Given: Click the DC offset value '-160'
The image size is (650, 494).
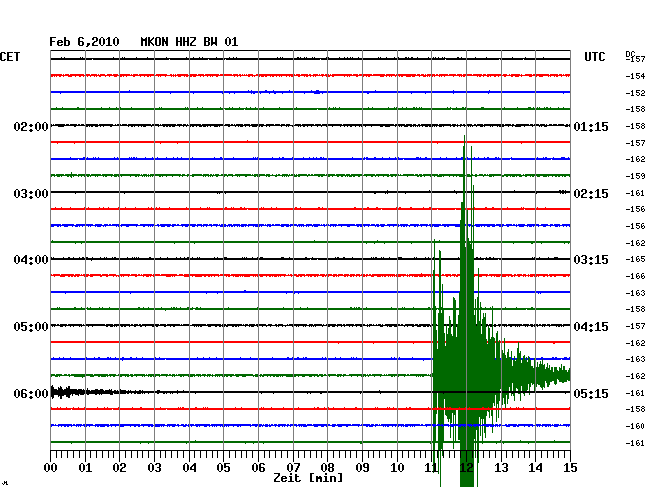Looking at the screenshot, I should (635, 426).
